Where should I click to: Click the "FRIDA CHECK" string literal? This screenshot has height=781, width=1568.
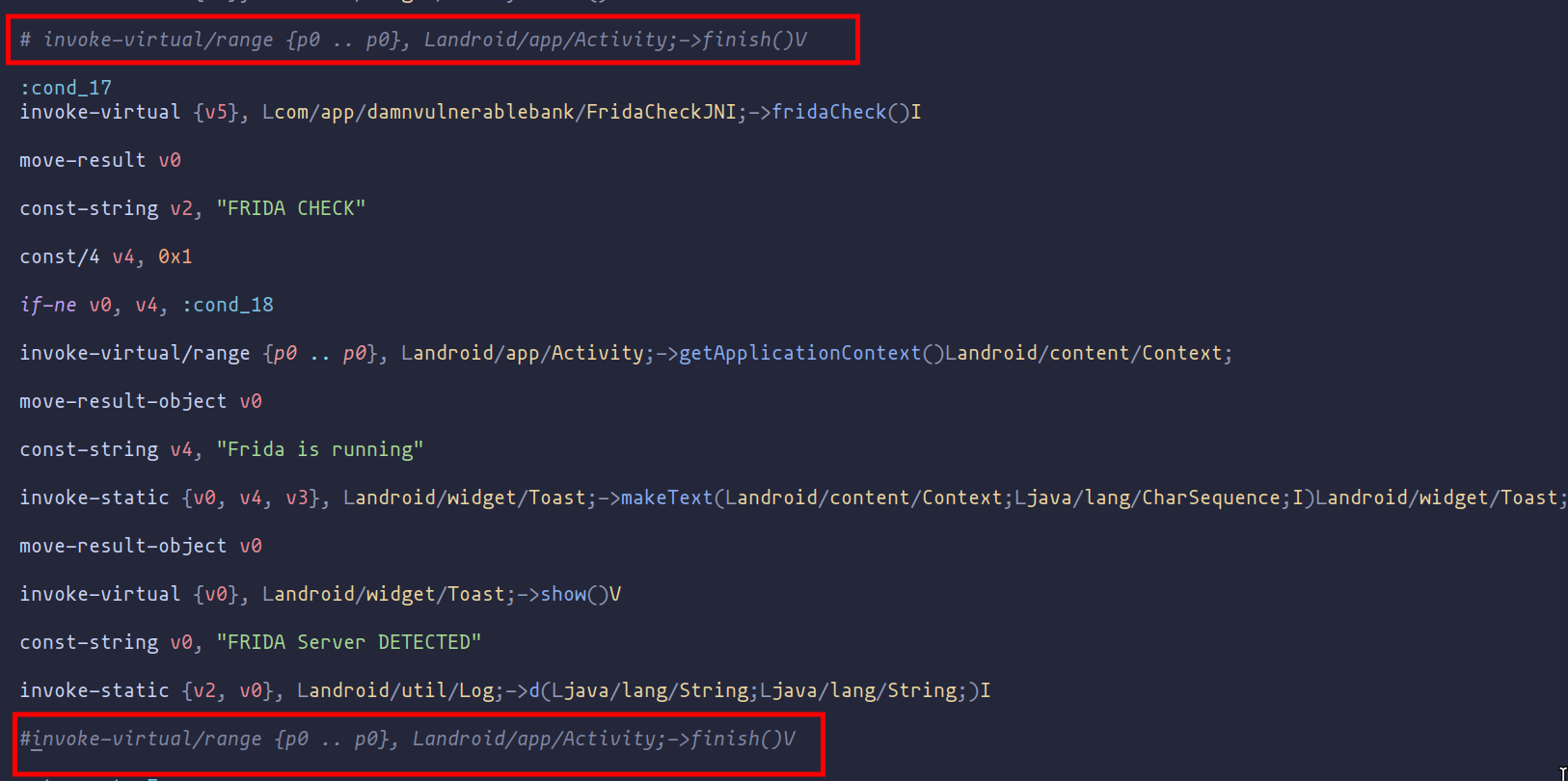[291, 208]
